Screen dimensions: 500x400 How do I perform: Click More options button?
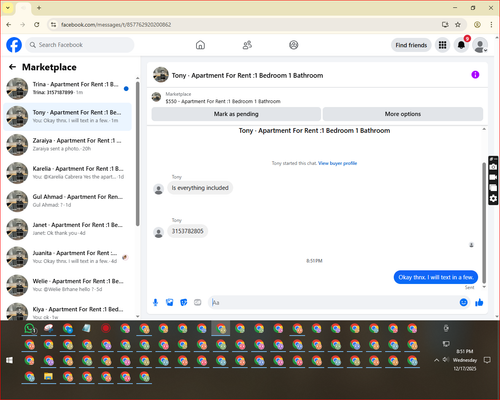pyautogui.click(x=403, y=114)
